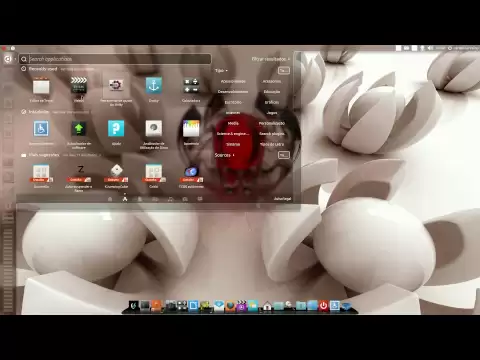This screenshot has width=480, height=360.
Task: Switch to the Files lens
Action: point(140,199)
